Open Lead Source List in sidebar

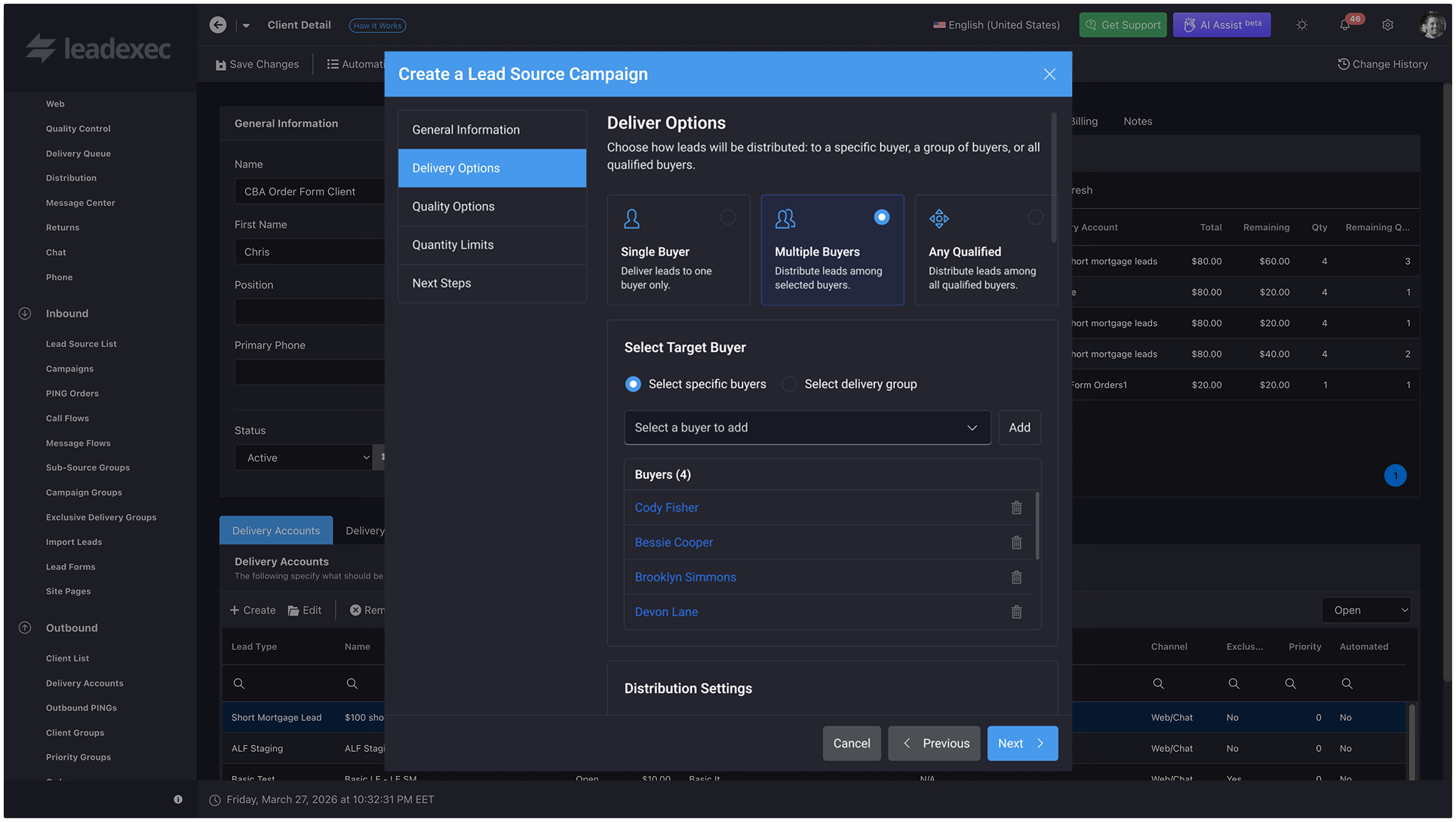81,344
